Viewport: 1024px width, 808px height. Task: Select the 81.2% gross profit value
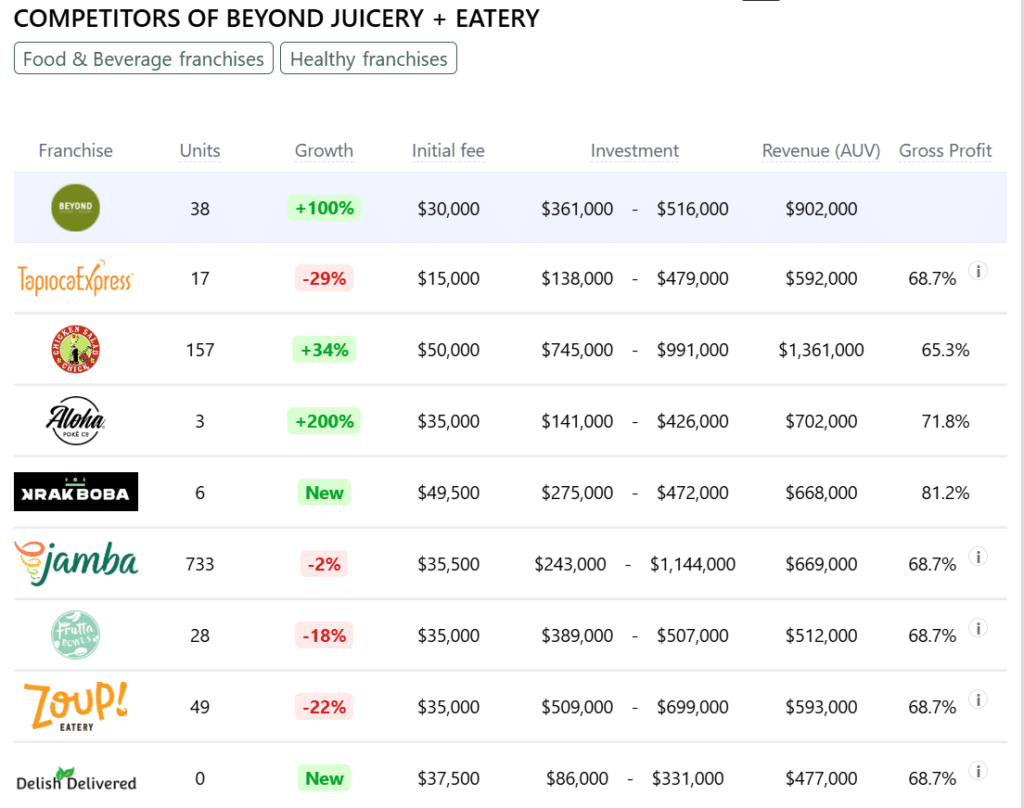pos(945,493)
